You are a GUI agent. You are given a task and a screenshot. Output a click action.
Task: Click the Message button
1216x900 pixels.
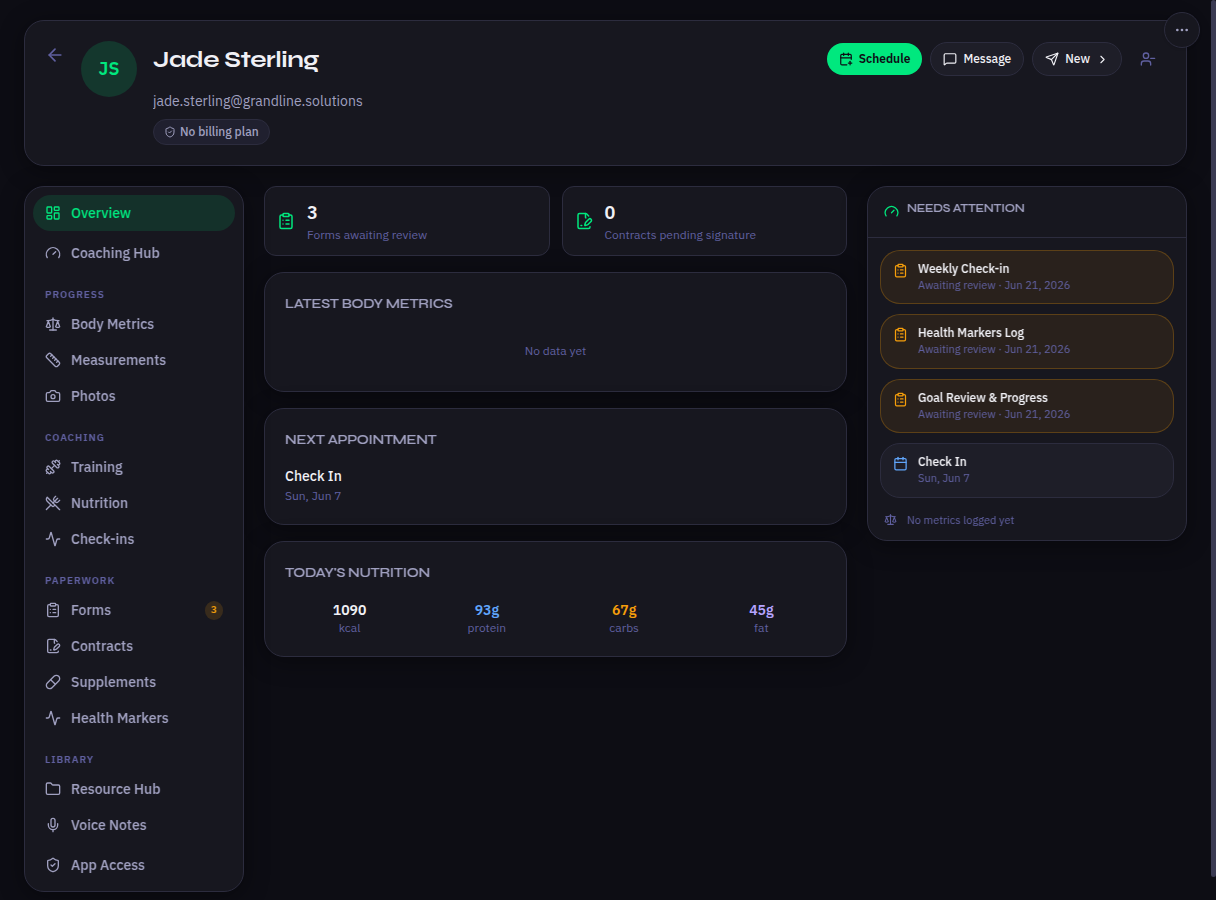tap(977, 59)
